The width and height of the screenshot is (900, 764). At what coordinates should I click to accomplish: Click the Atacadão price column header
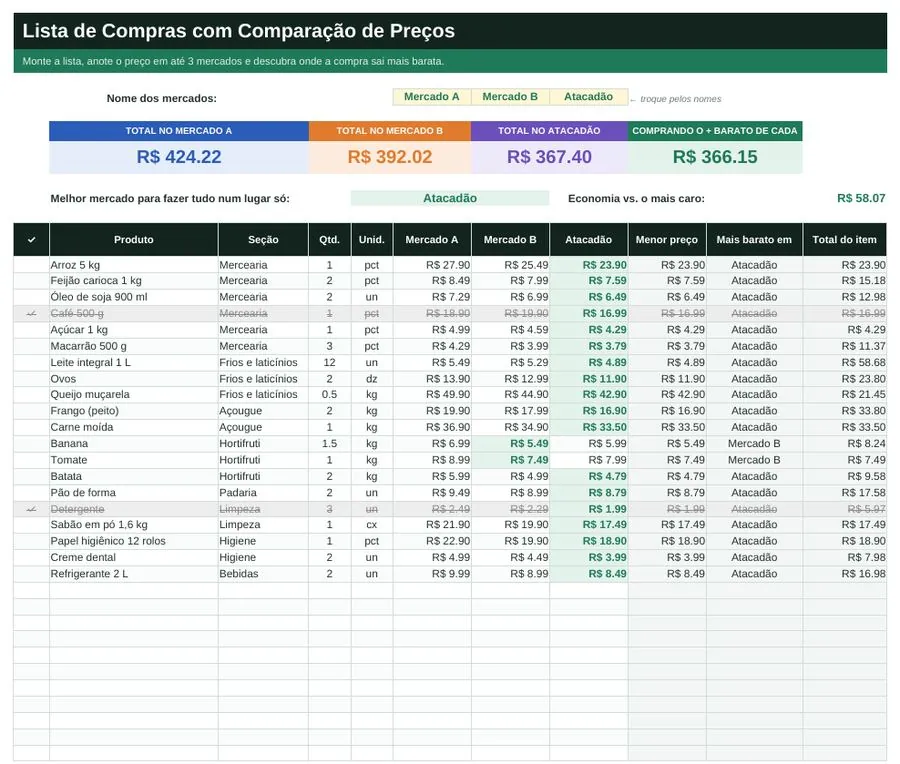coord(589,240)
